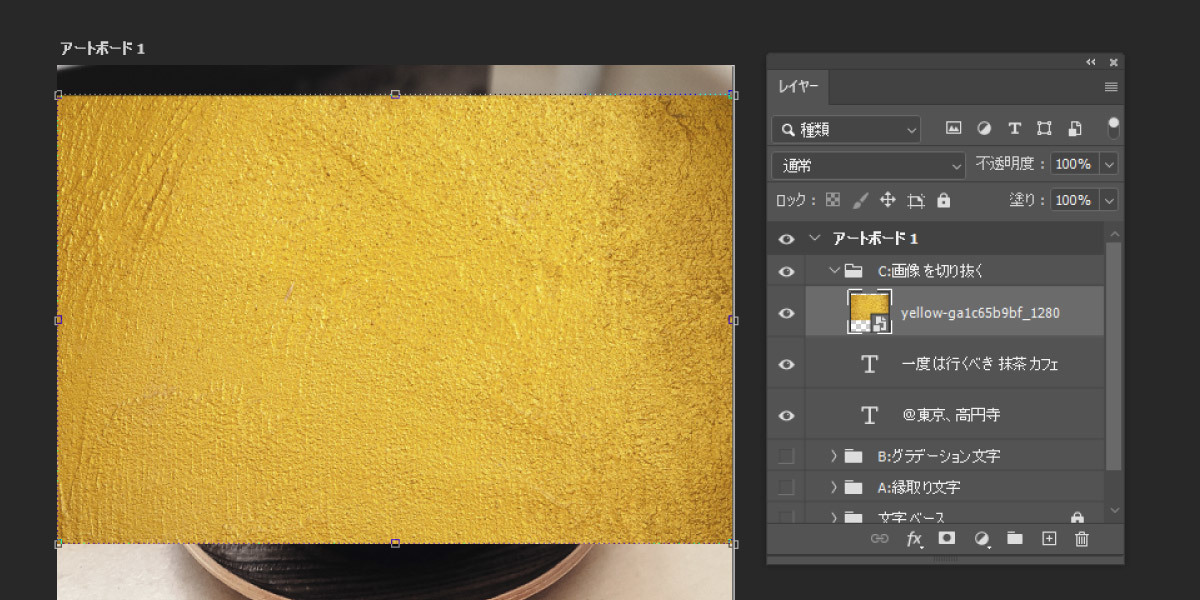Hide the @東京、高円寺 text layer
Image resolution: width=1200 pixels, height=600 pixels.
[x=786, y=415]
